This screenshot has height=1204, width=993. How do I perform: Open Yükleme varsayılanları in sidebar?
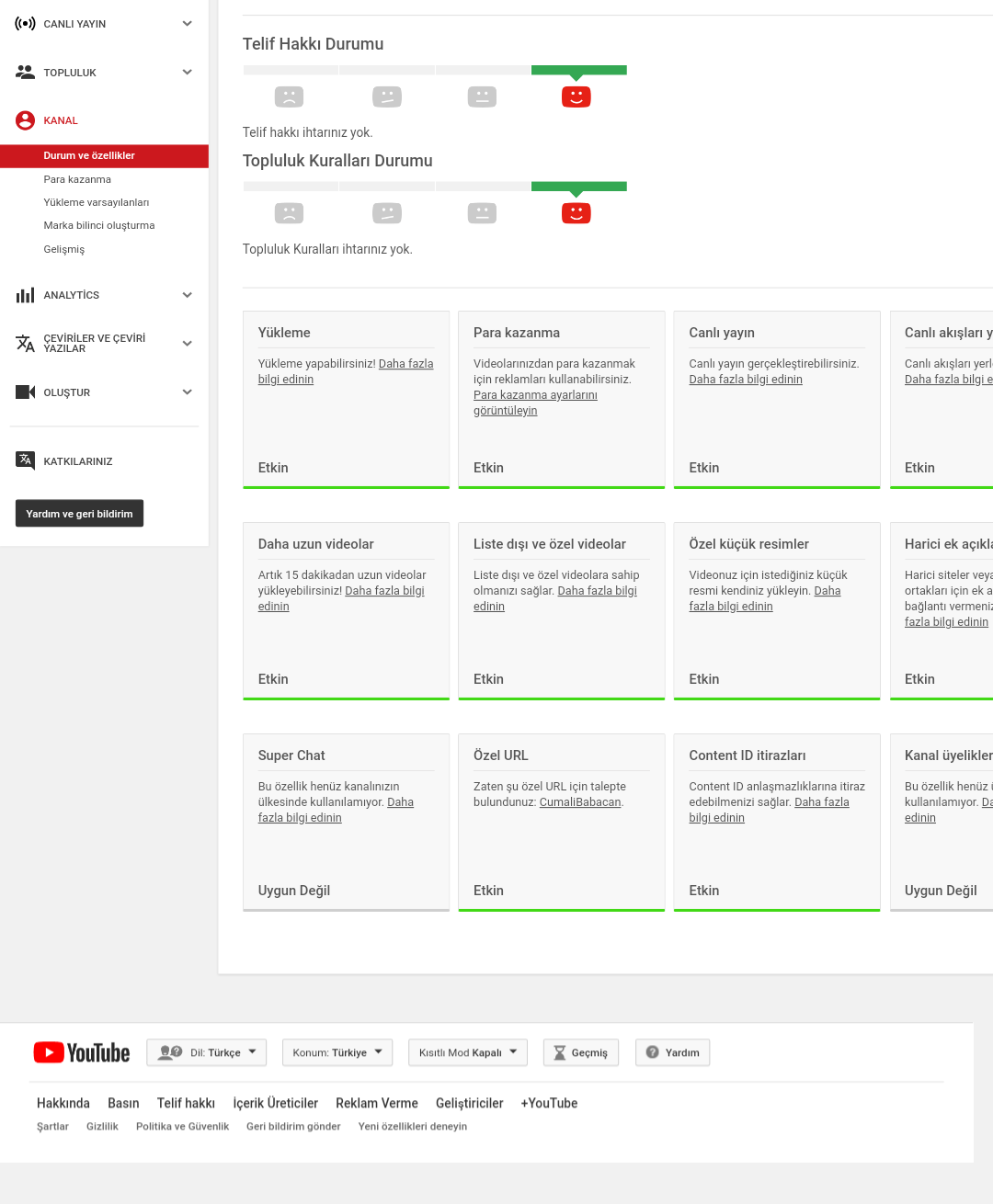click(x=97, y=202)
